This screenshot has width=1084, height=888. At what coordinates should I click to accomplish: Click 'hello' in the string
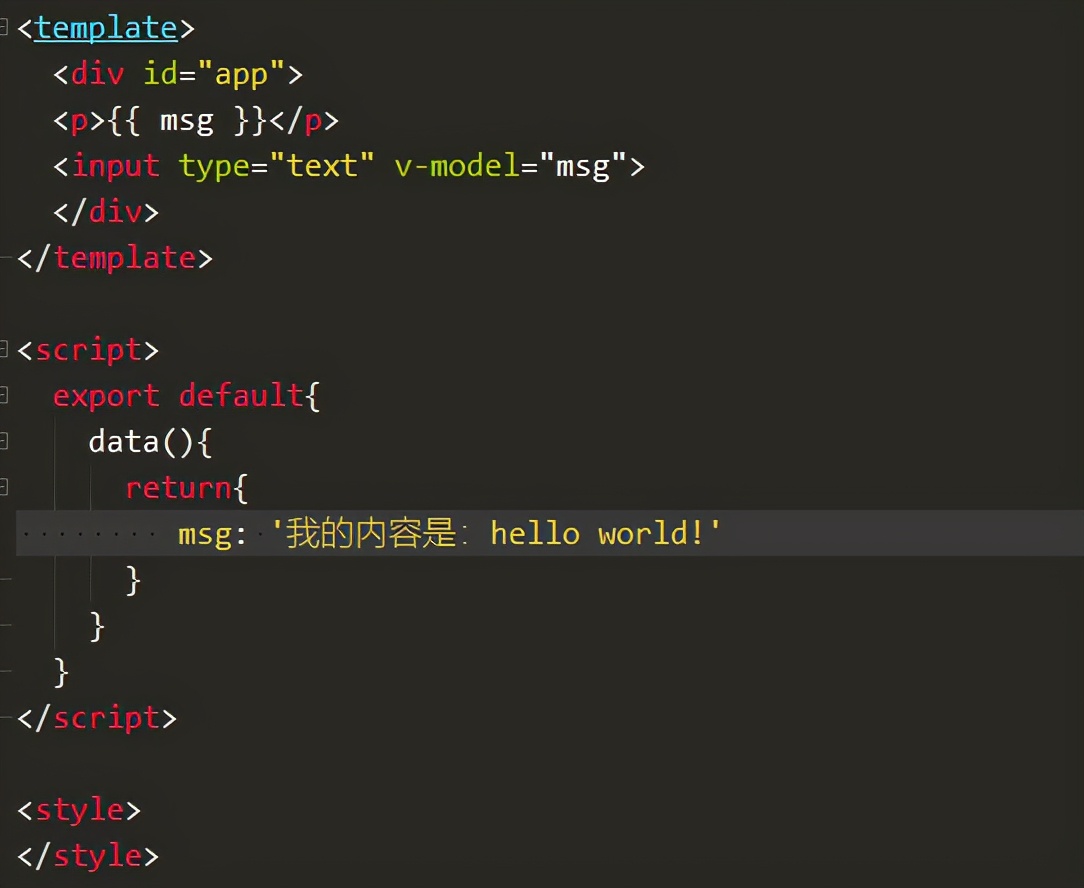535,534
